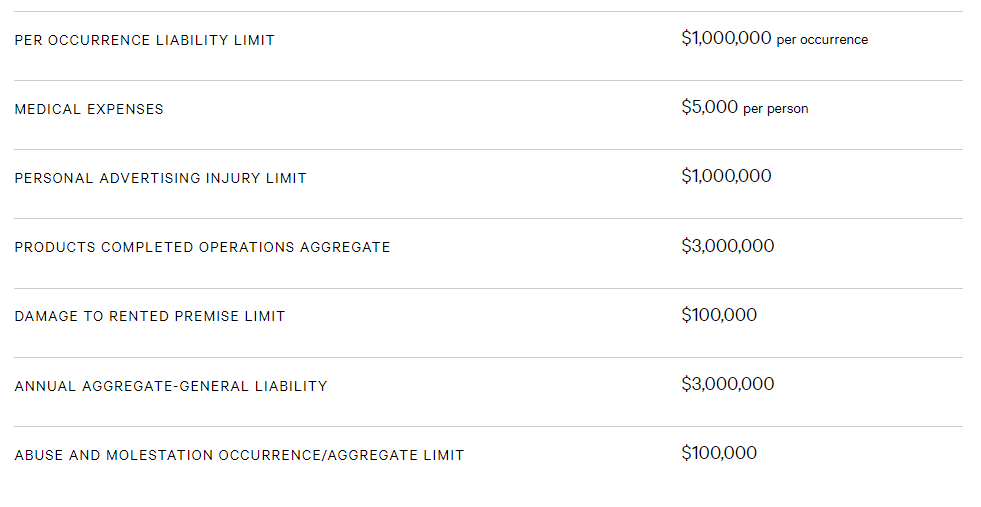The image size is (981, 507).
Task: Click the 'per person' small text
Action: click(x=776, y=109)
